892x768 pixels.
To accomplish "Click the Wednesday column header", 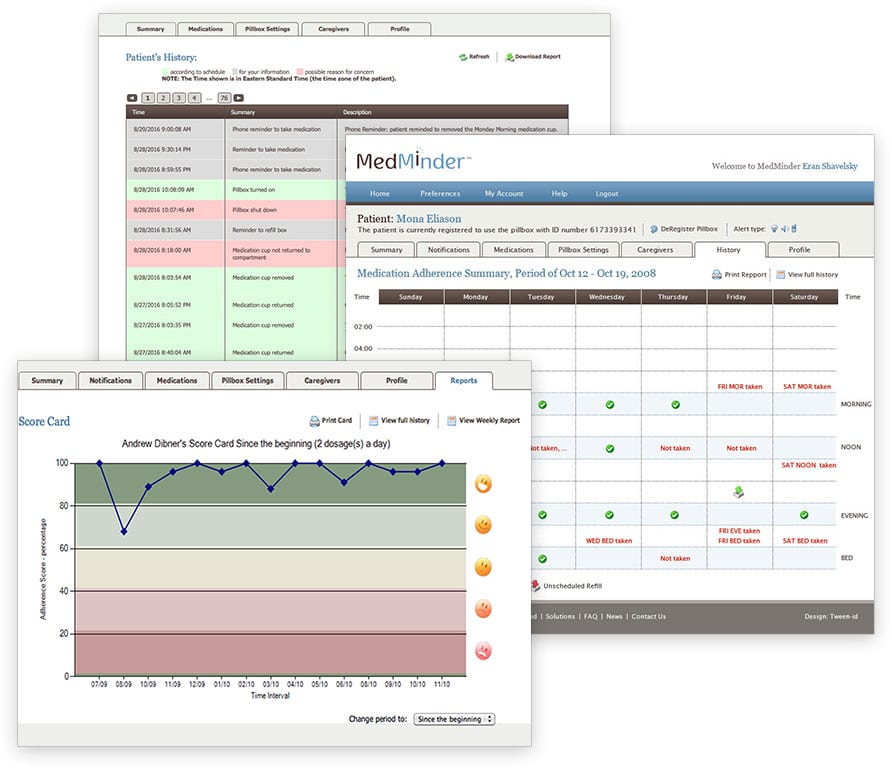I will tap(608, 297).
